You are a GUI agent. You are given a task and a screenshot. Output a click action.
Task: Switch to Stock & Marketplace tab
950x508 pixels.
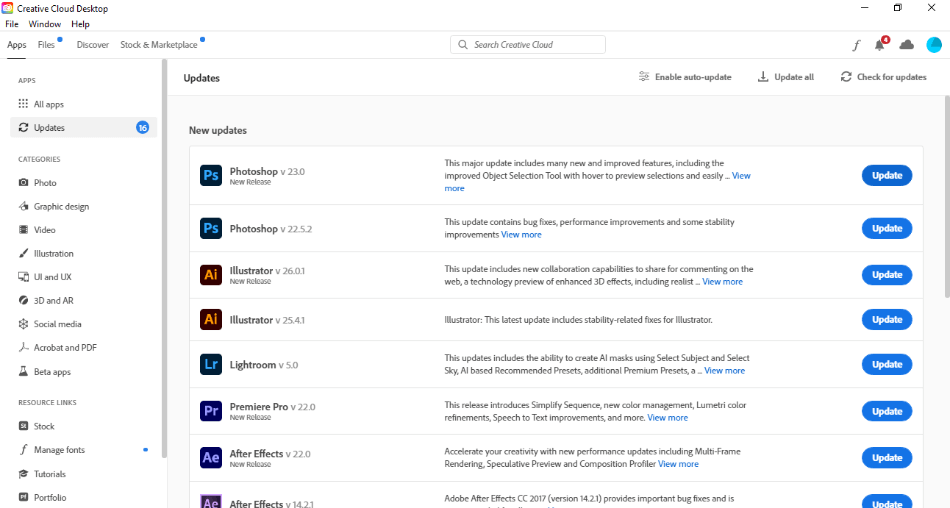(x=159, y=45)
